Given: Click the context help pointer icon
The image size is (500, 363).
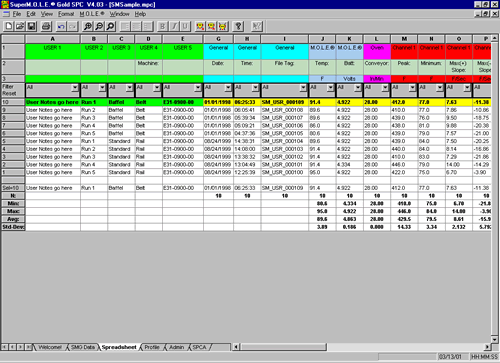Looking at the screenshot, I should coord(257,26).
